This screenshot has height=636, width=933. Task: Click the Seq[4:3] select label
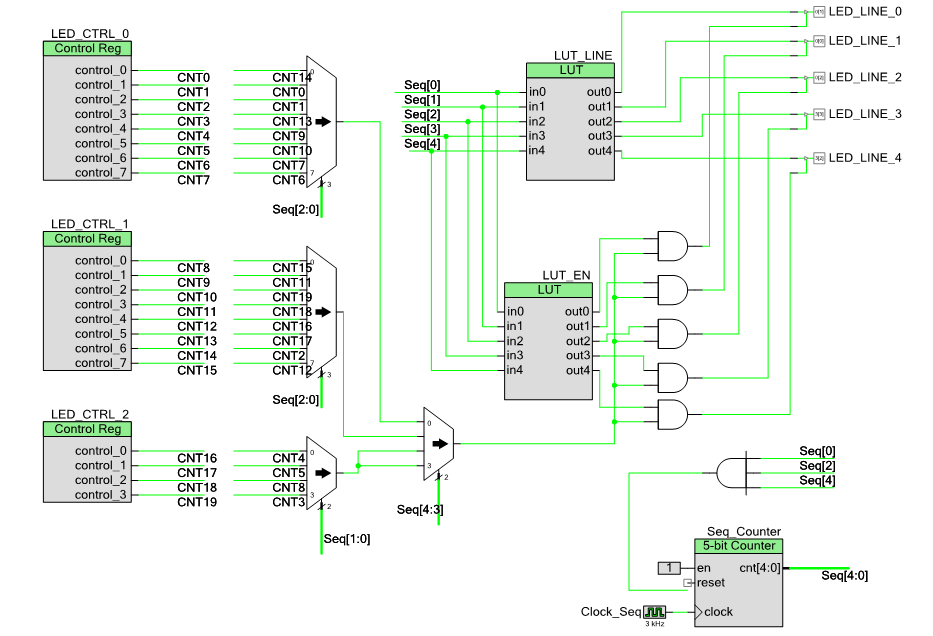click(x=420, y=510)
